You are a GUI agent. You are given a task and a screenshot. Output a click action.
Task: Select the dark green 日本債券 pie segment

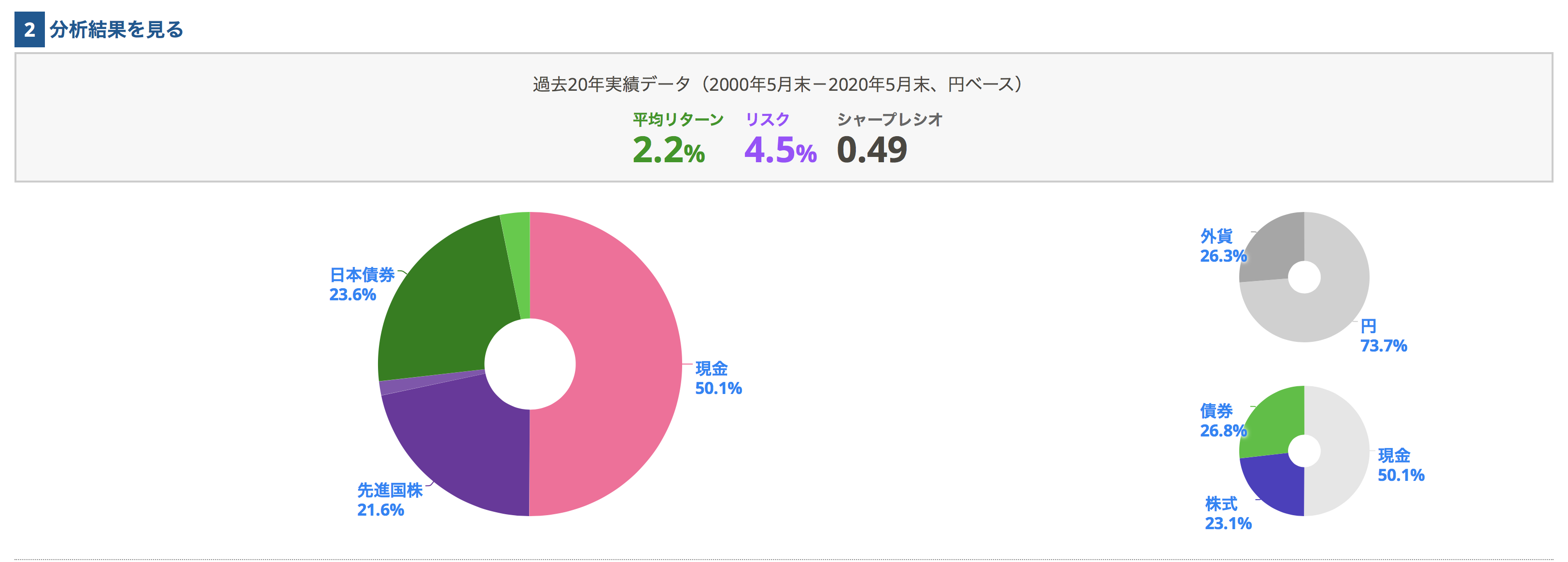click(444, 305)
